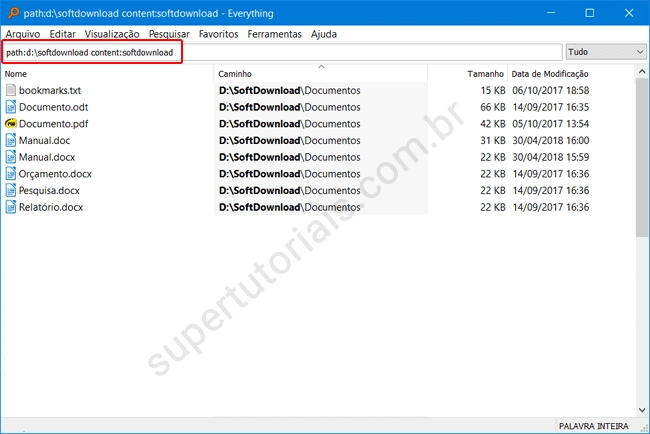The width and height of the screenshot is (650, 434).
Task: Click the Documento.pdf file icon
Action: tap(11, 124)
